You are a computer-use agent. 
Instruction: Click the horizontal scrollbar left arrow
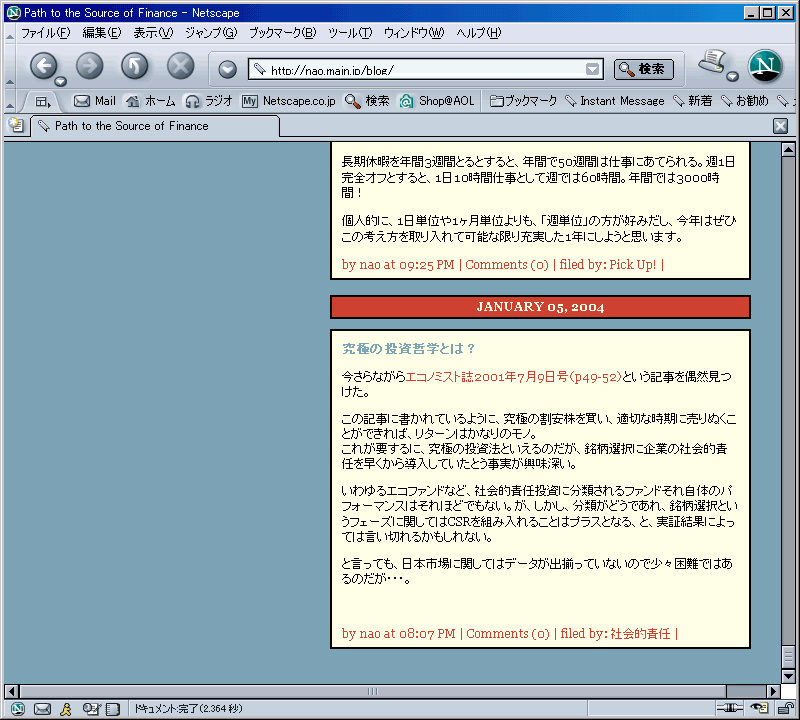12,691
